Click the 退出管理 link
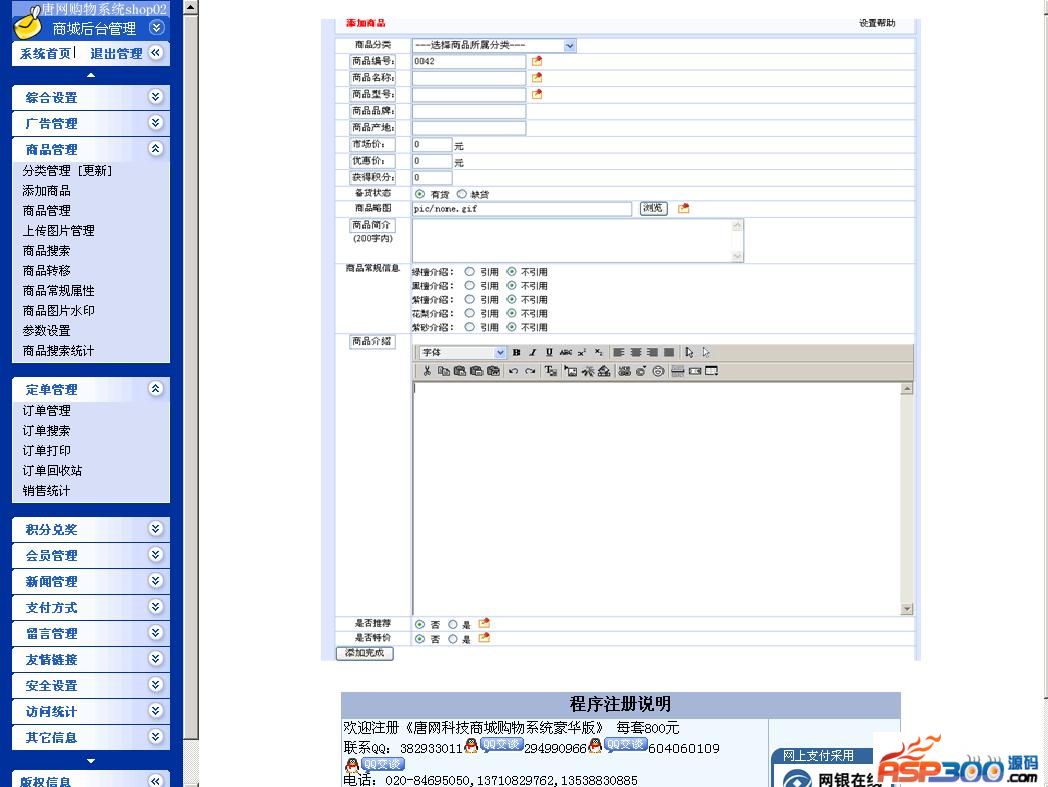 coord(116,53)
